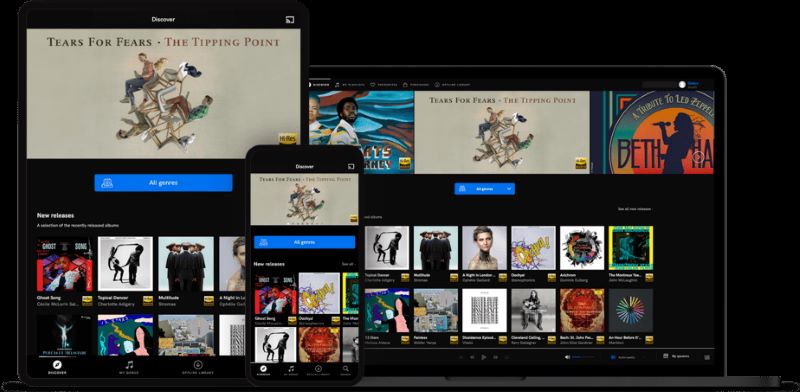Open the All genres selector on tablet
This screenshot has width=800, height=392.
click(x=163, y=183)
